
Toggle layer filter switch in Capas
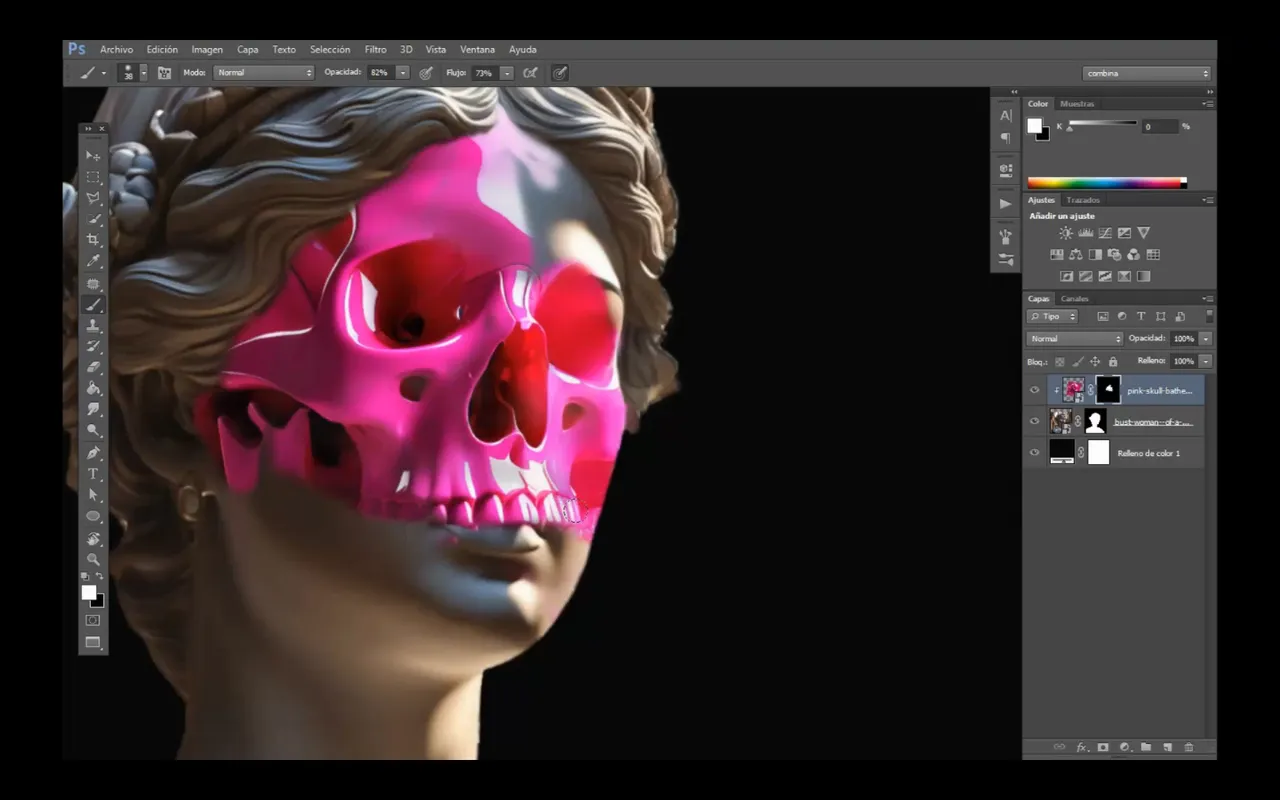(1209, 316)
